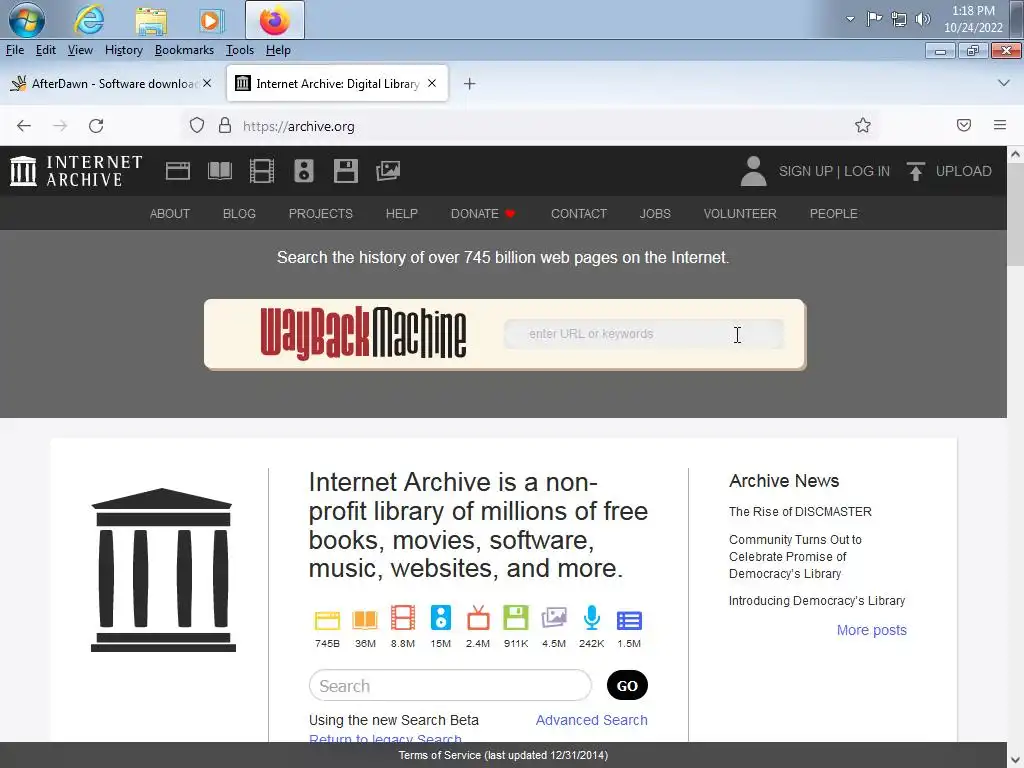
Task: Open the Edit menu
Action: (x=46, y=50)
